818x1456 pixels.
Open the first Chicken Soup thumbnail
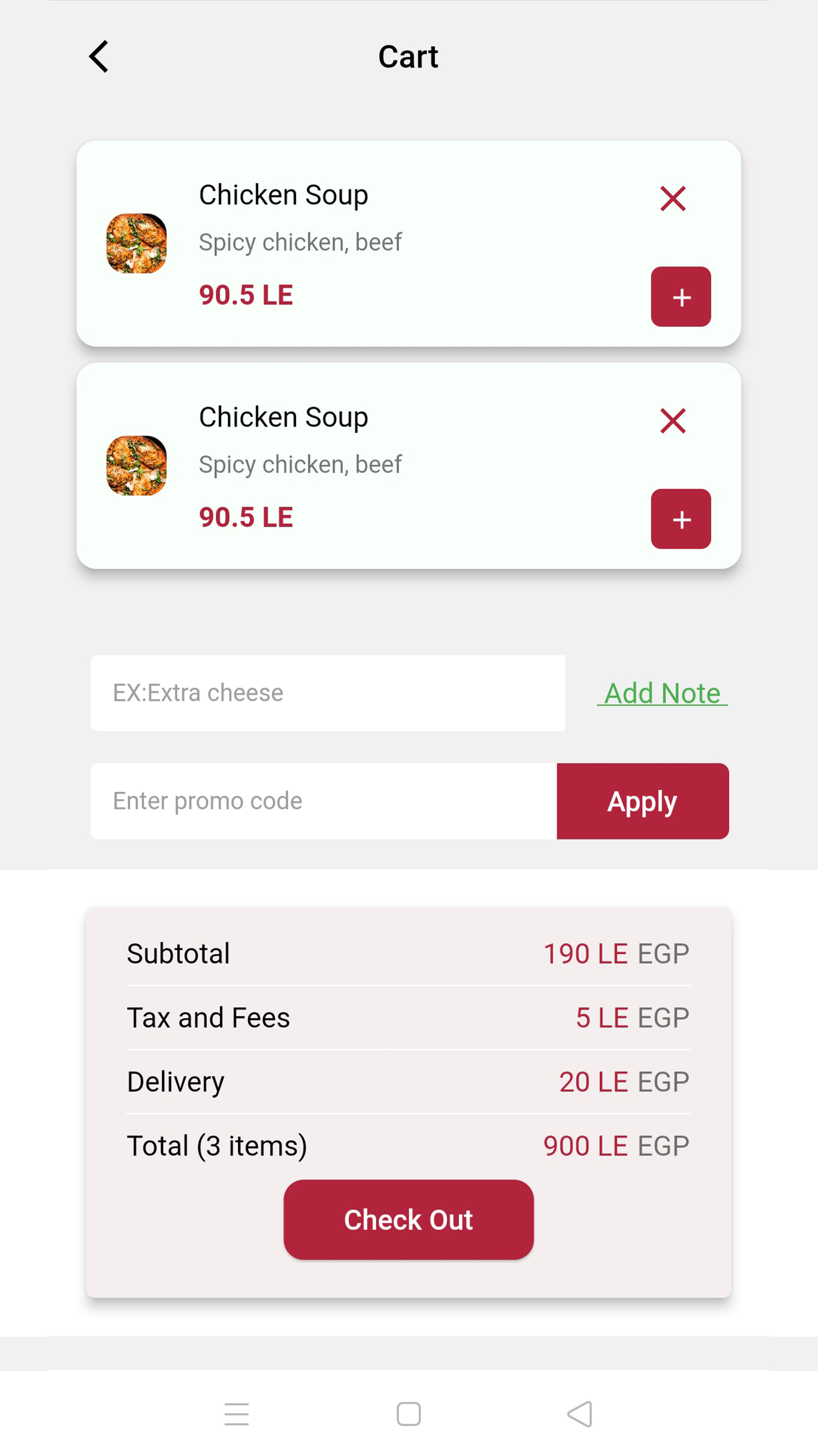point(137,243)
